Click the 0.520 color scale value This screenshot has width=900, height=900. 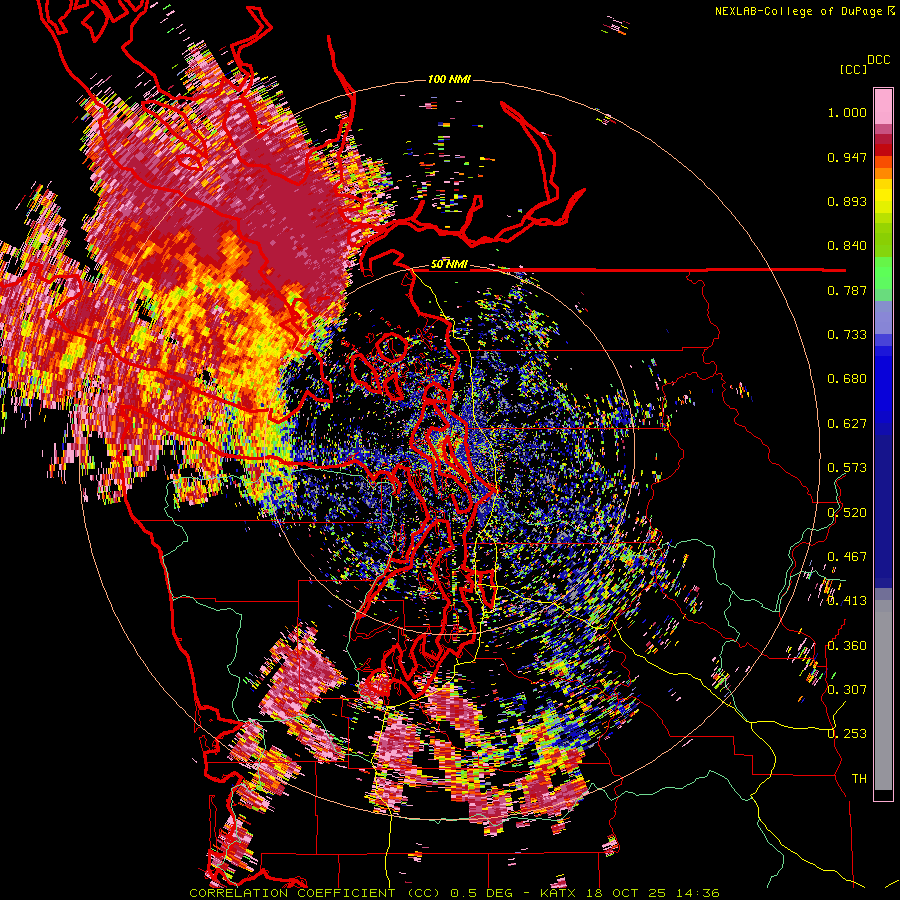click(847, 513)
